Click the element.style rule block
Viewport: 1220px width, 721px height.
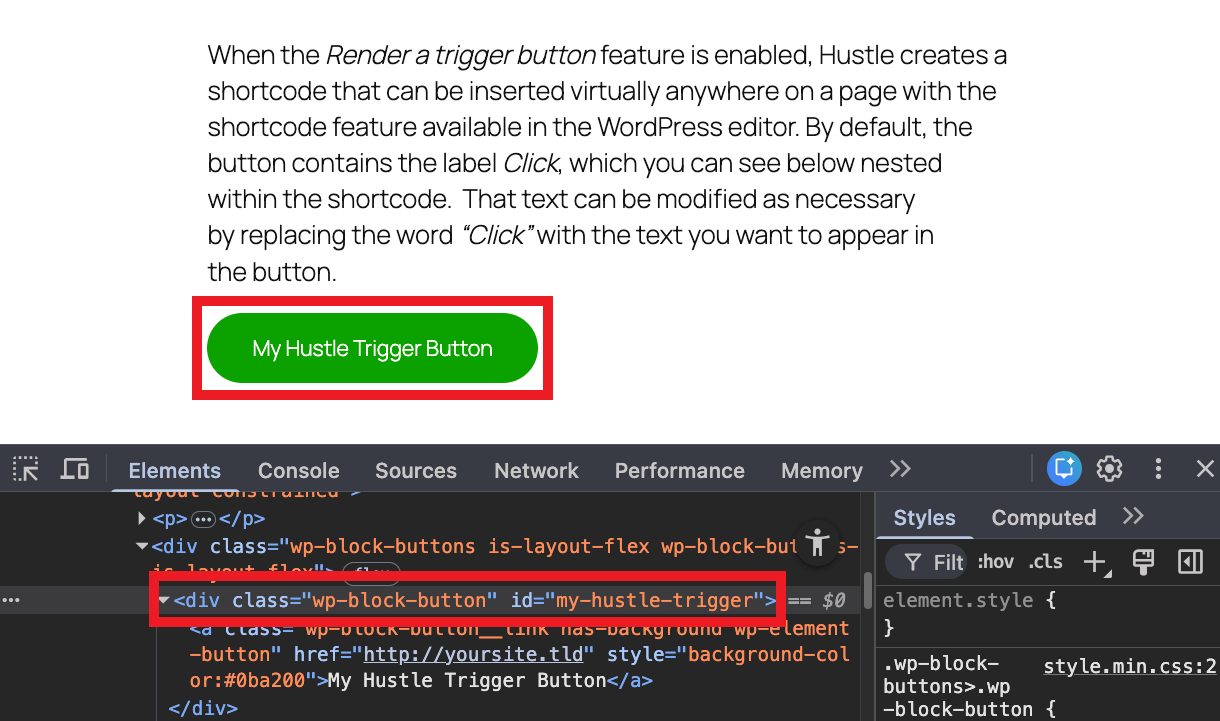[1047, 614]
